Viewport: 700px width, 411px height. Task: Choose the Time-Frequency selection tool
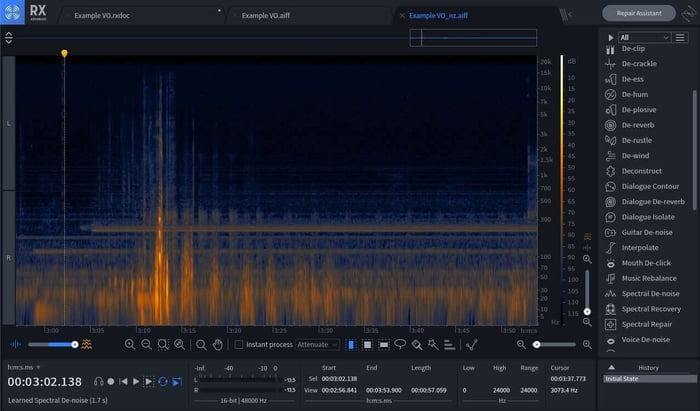click(367, 345)
